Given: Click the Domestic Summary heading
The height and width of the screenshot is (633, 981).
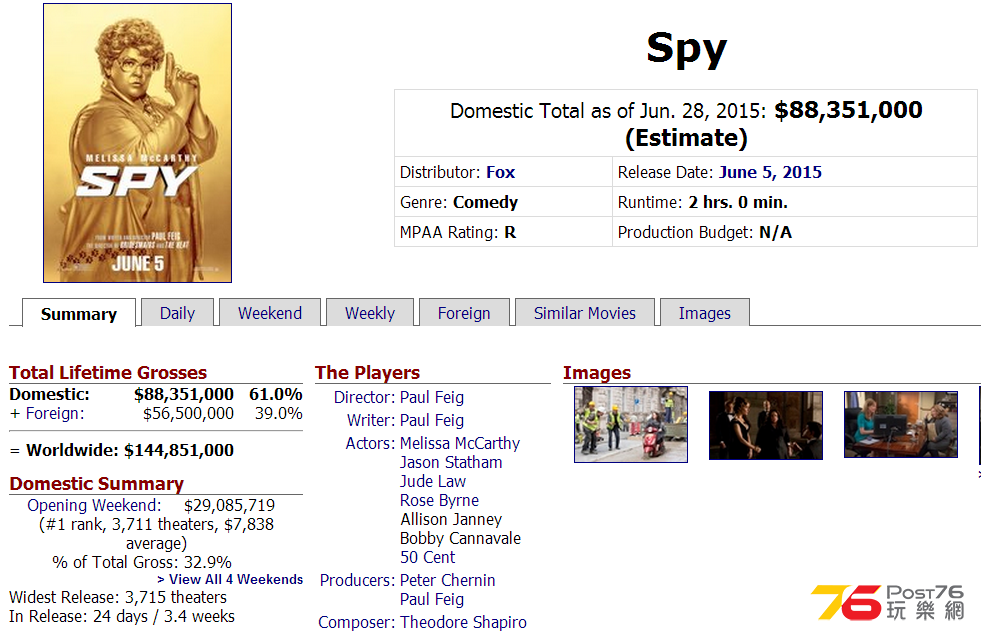Looking at the screenshot, I should pos(96,484).
